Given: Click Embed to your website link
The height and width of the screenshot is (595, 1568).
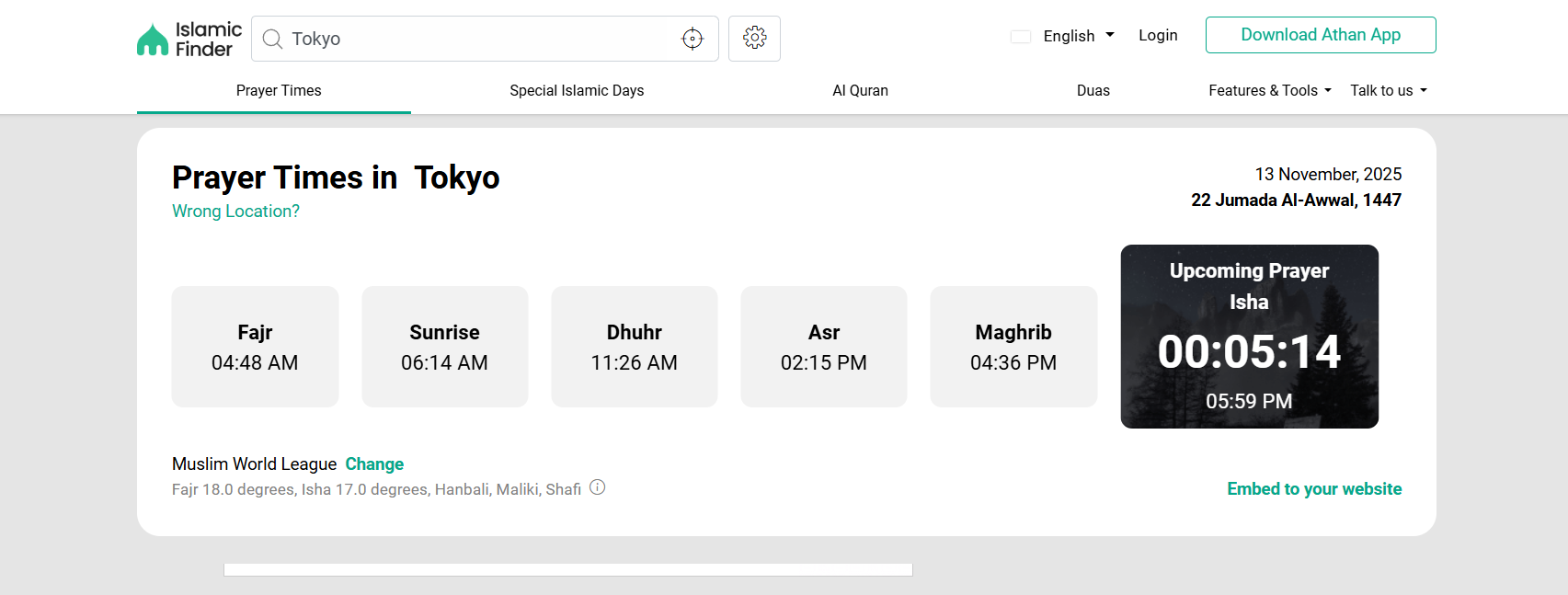Looking at the screenshot, I should pyautogui.click(x=1313, y=488).
